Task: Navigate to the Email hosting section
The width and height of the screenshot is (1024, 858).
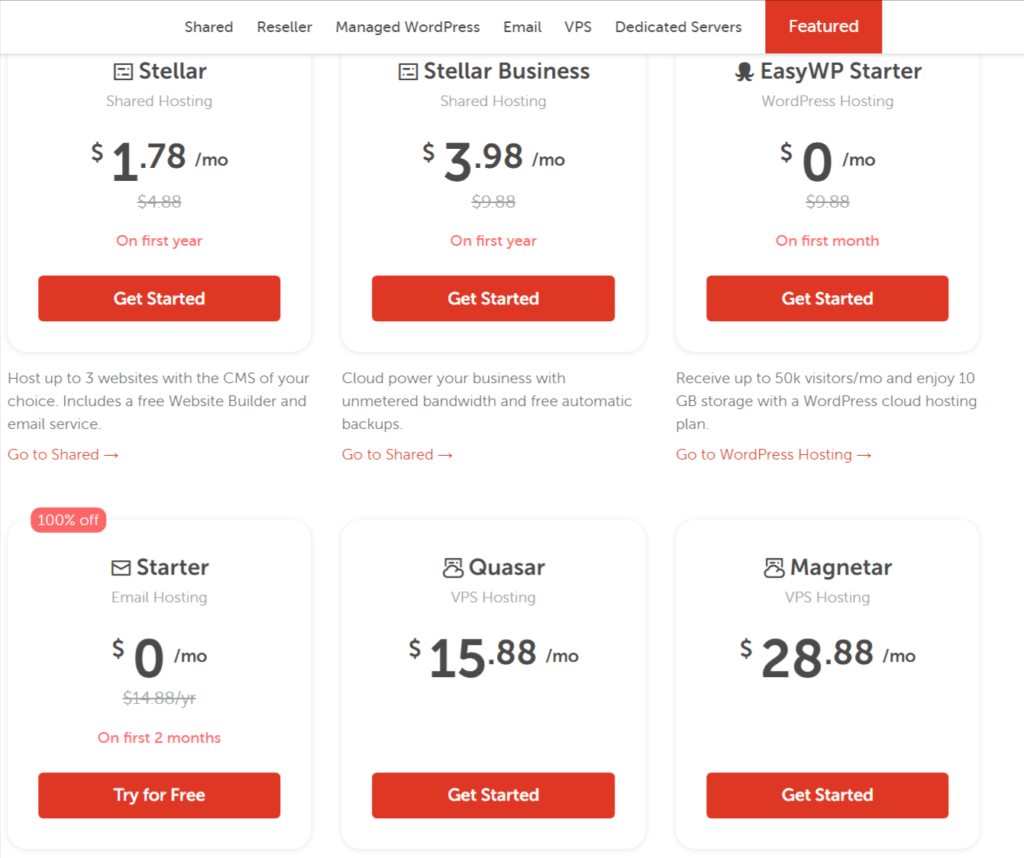Action: pos(522,27)
